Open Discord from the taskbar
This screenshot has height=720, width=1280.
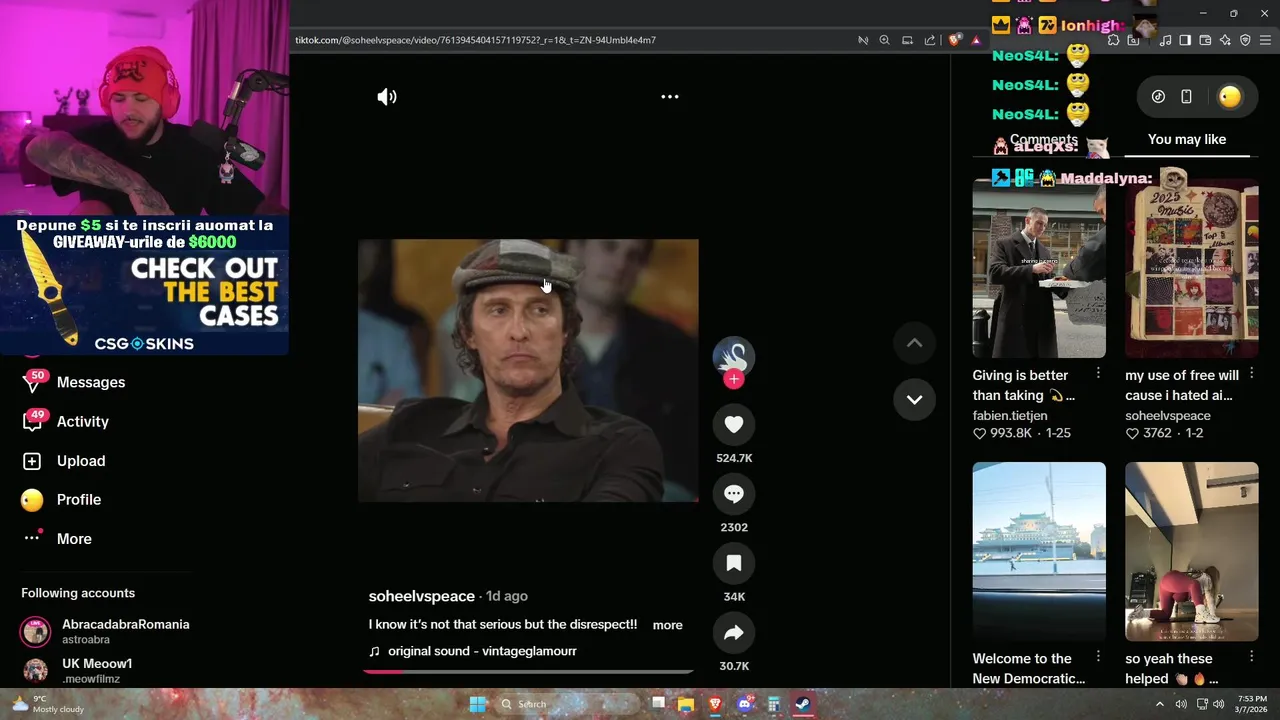(x=744, y=704)
